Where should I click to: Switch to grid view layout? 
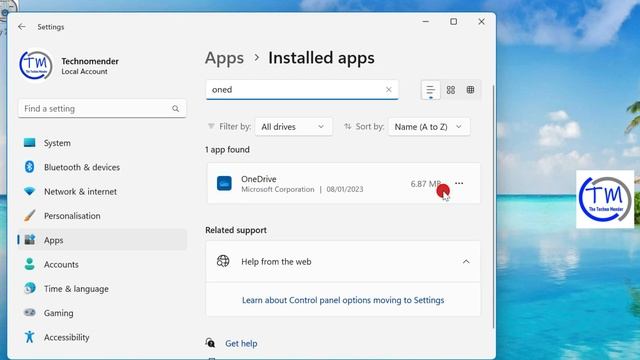451,90
